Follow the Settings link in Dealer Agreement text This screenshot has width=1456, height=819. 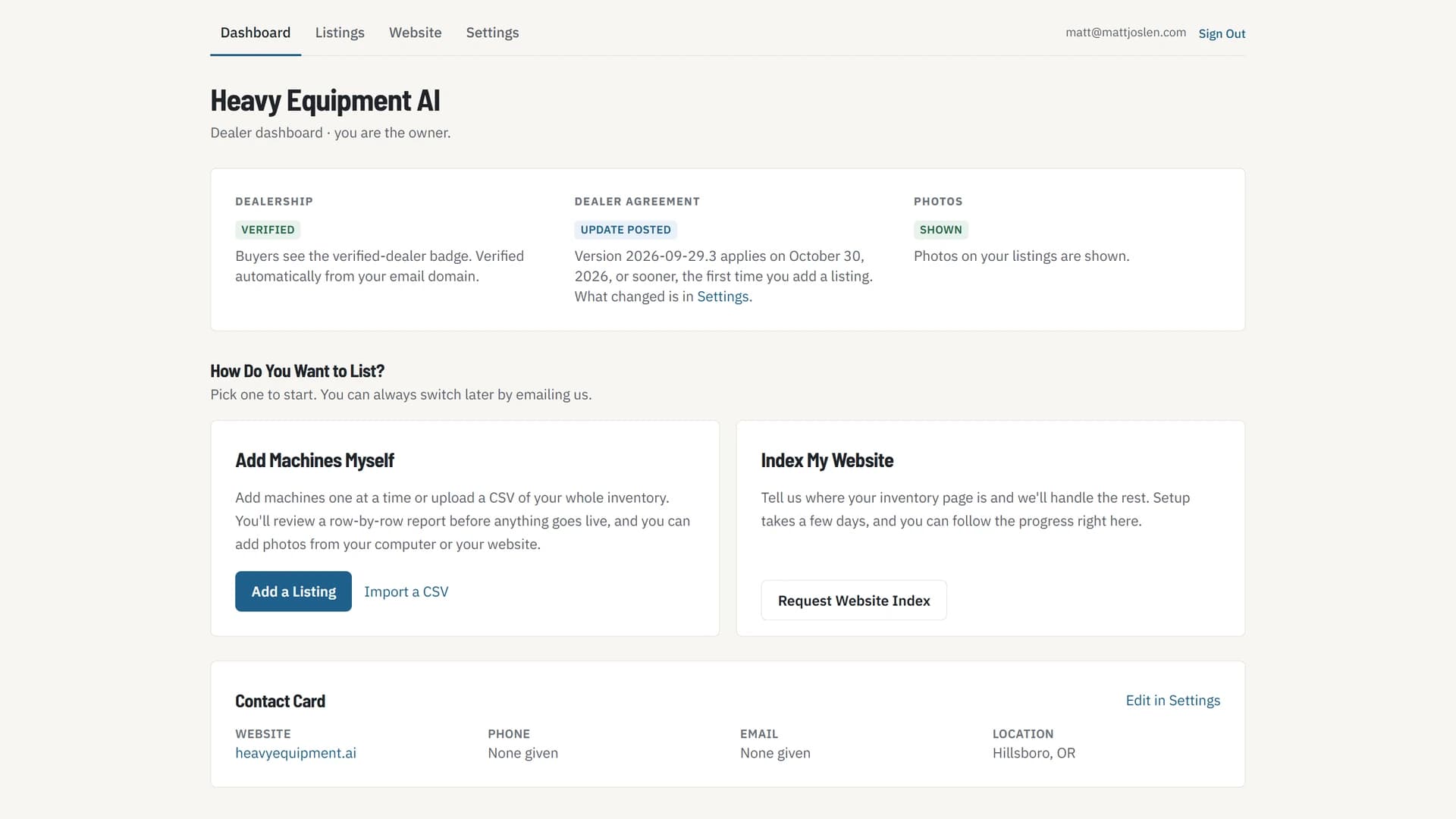723,297
